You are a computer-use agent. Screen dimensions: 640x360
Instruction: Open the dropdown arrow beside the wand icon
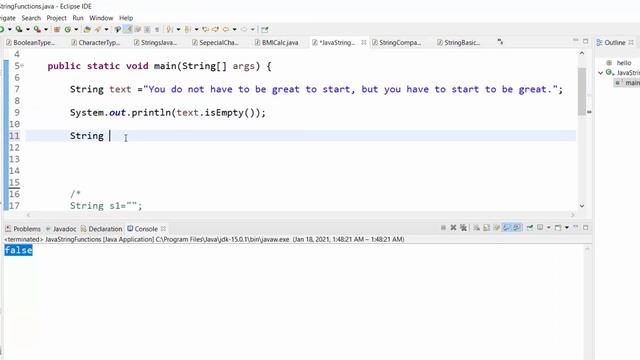point(107,29)
